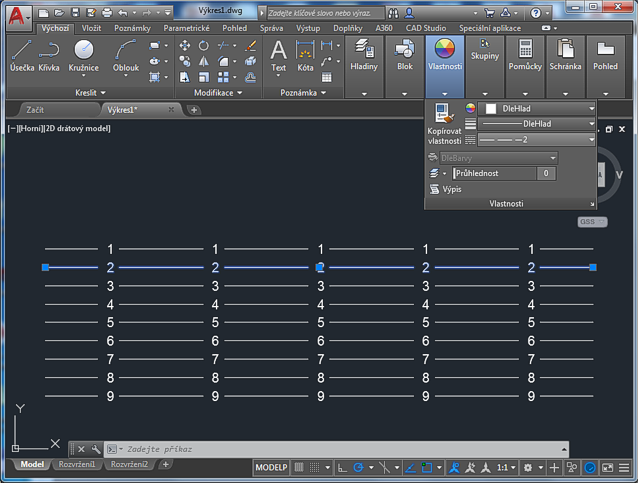
Task: Expand the Modifikace panel
Action: pyautogui.click(x=218, y=93)
